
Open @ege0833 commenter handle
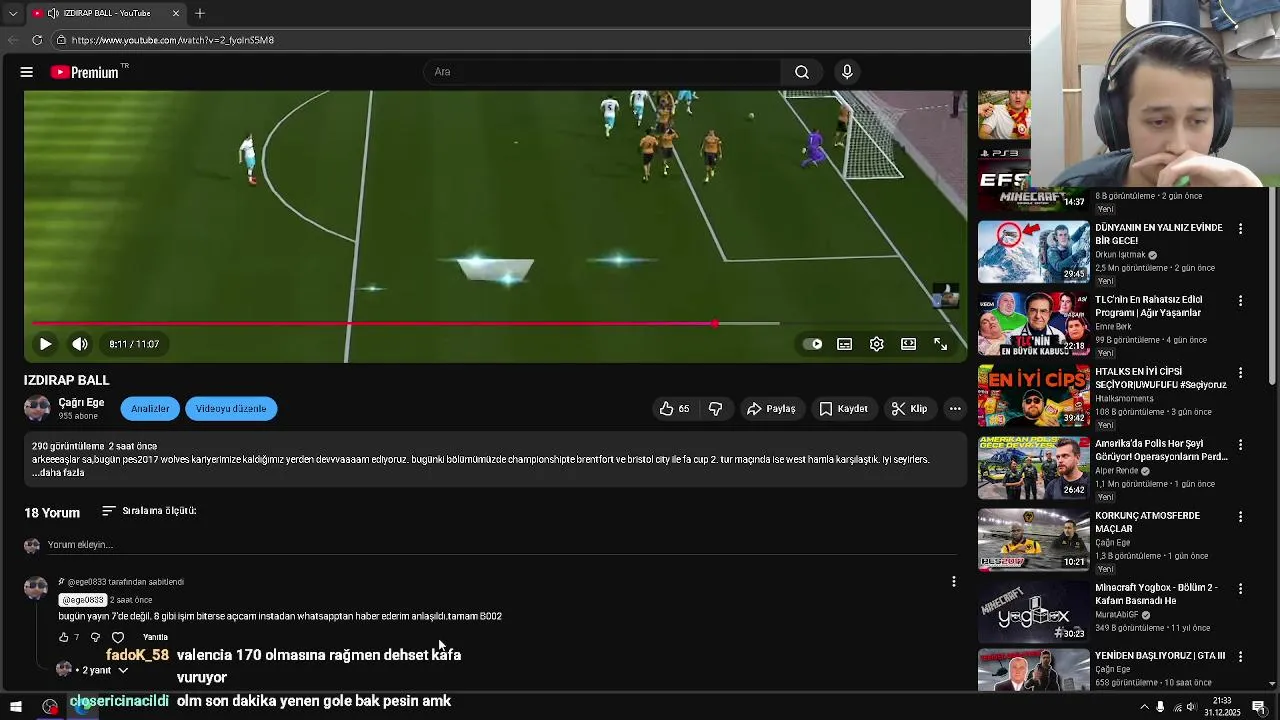pos(82,600)
